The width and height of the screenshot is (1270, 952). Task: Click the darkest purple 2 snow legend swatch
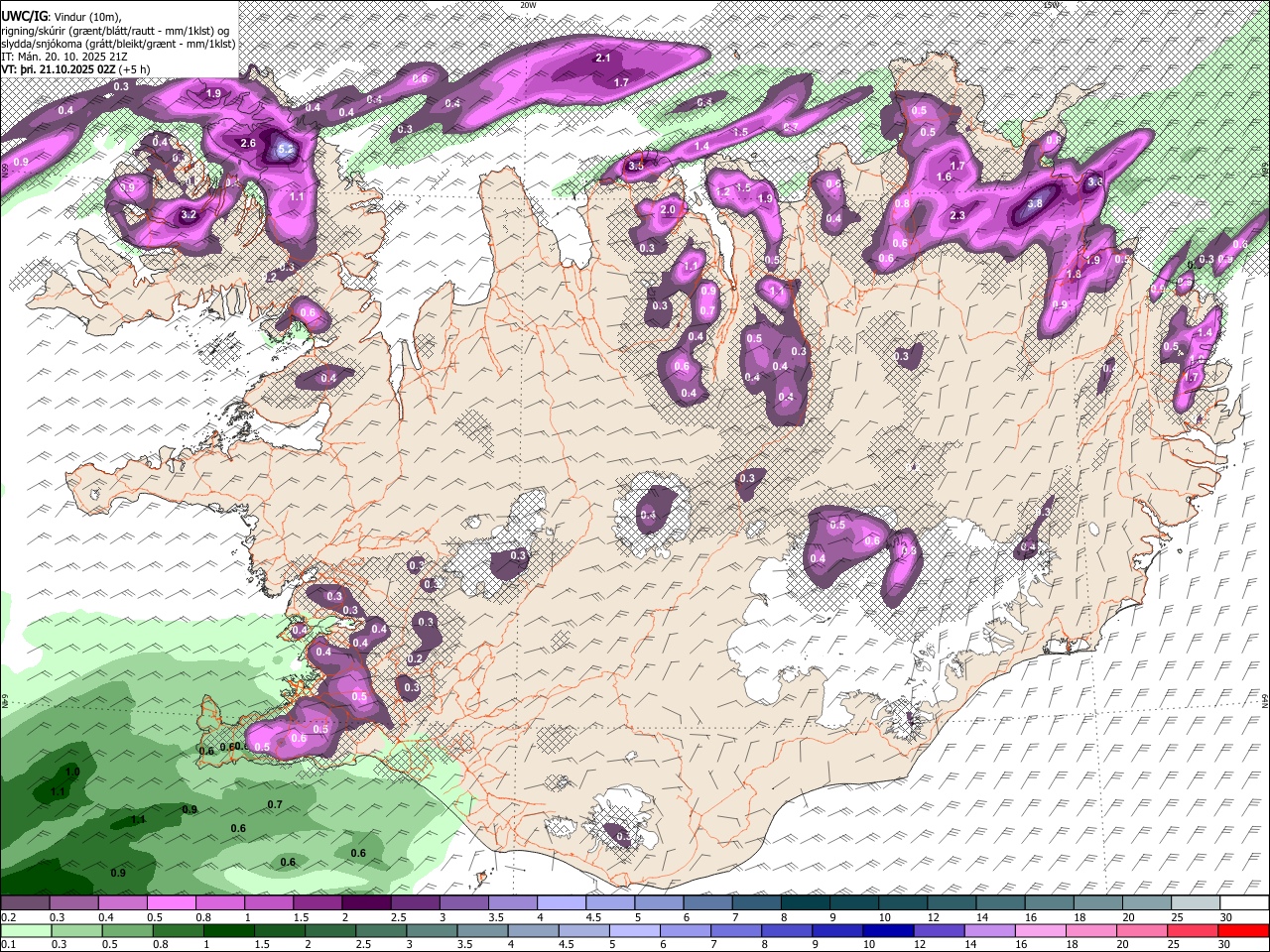(x=366, y=903)
